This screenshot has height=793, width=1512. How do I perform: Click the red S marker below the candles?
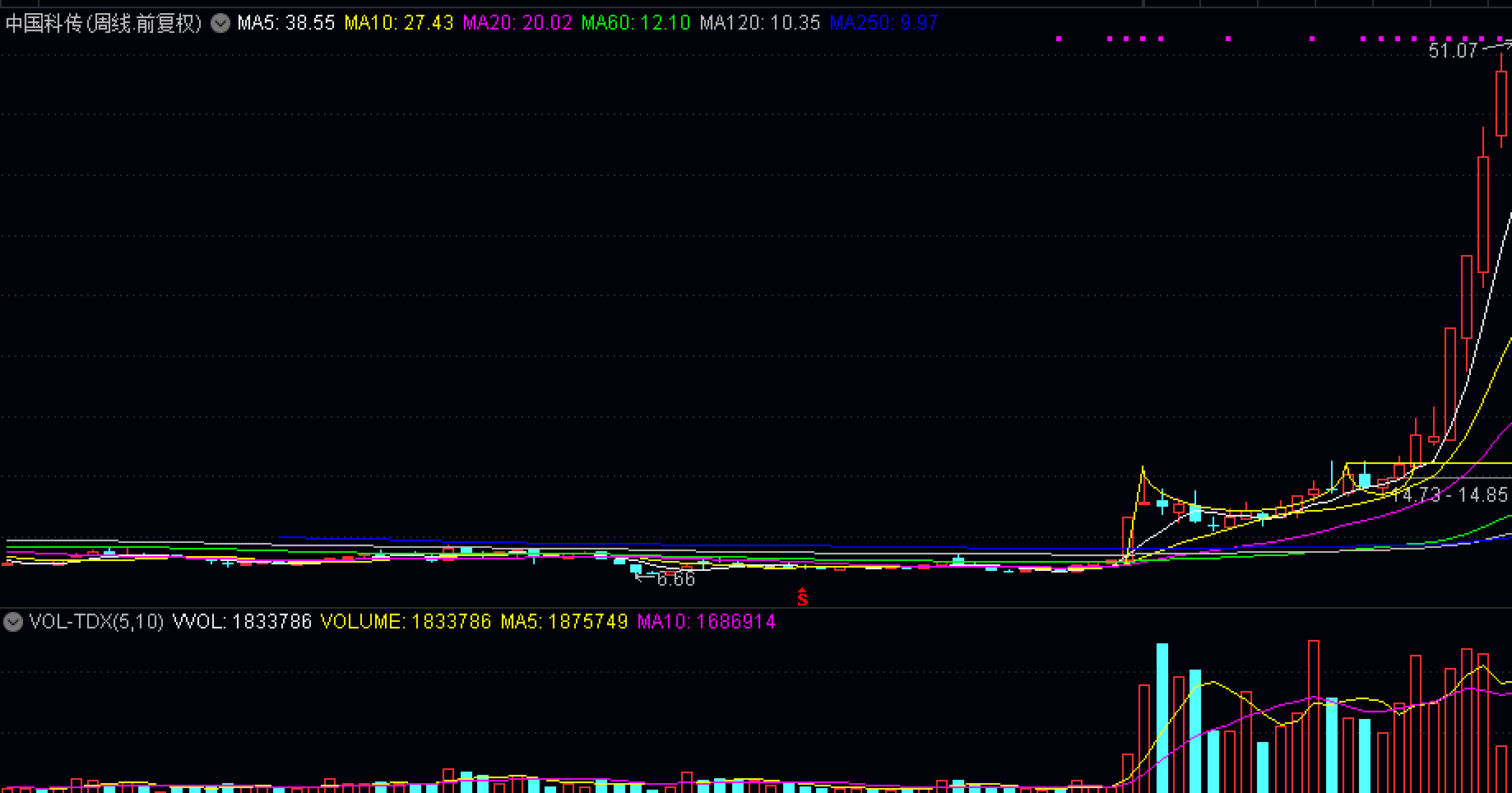[802, 597]
